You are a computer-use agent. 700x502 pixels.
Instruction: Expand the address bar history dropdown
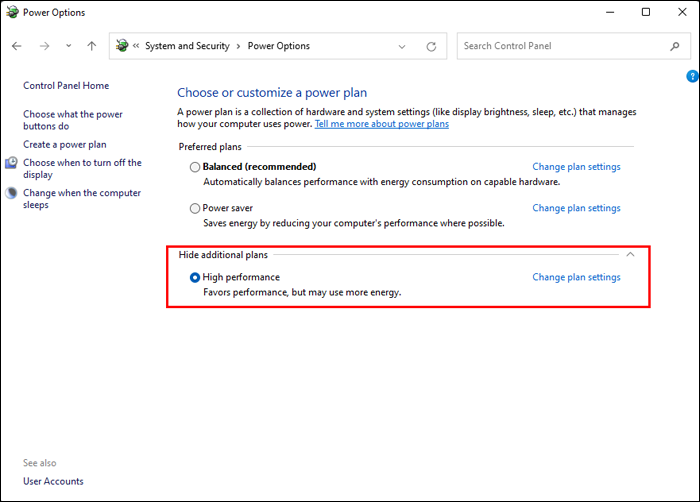coord(402,46)
